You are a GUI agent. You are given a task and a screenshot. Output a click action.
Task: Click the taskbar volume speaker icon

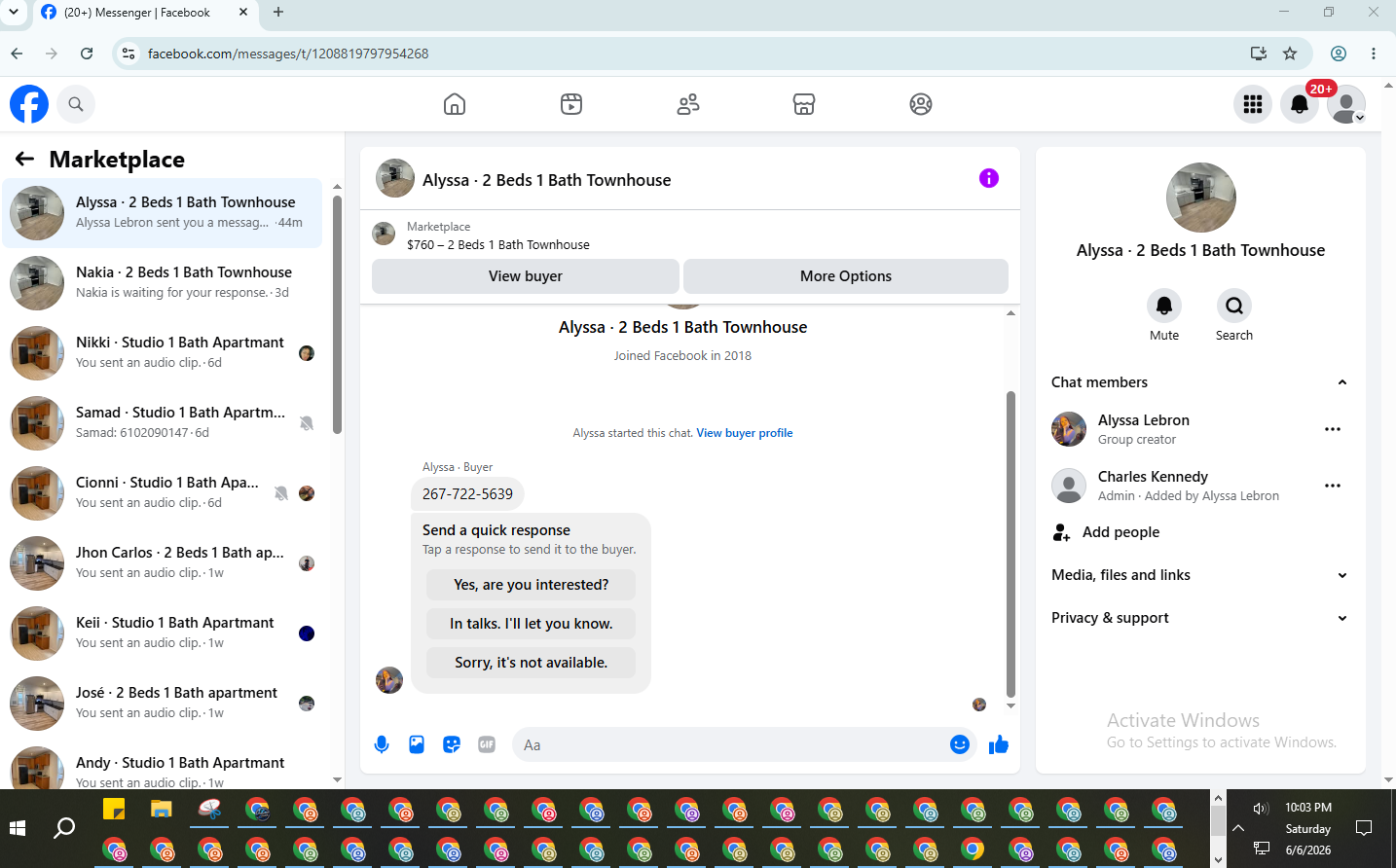tap(1261, 809)
